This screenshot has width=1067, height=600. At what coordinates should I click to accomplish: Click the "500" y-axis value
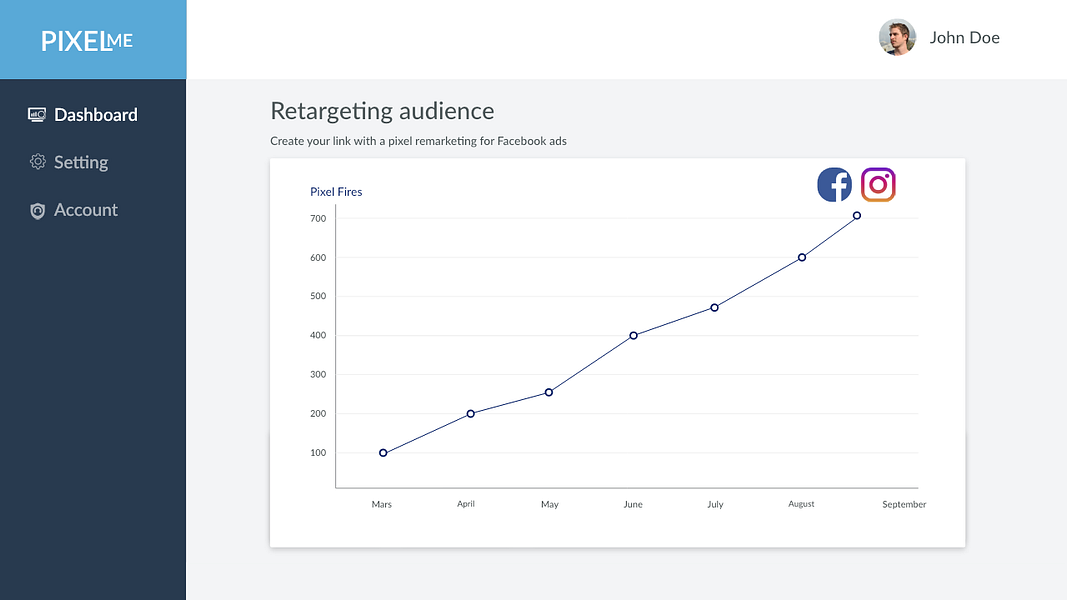click(x=318, y=296)
